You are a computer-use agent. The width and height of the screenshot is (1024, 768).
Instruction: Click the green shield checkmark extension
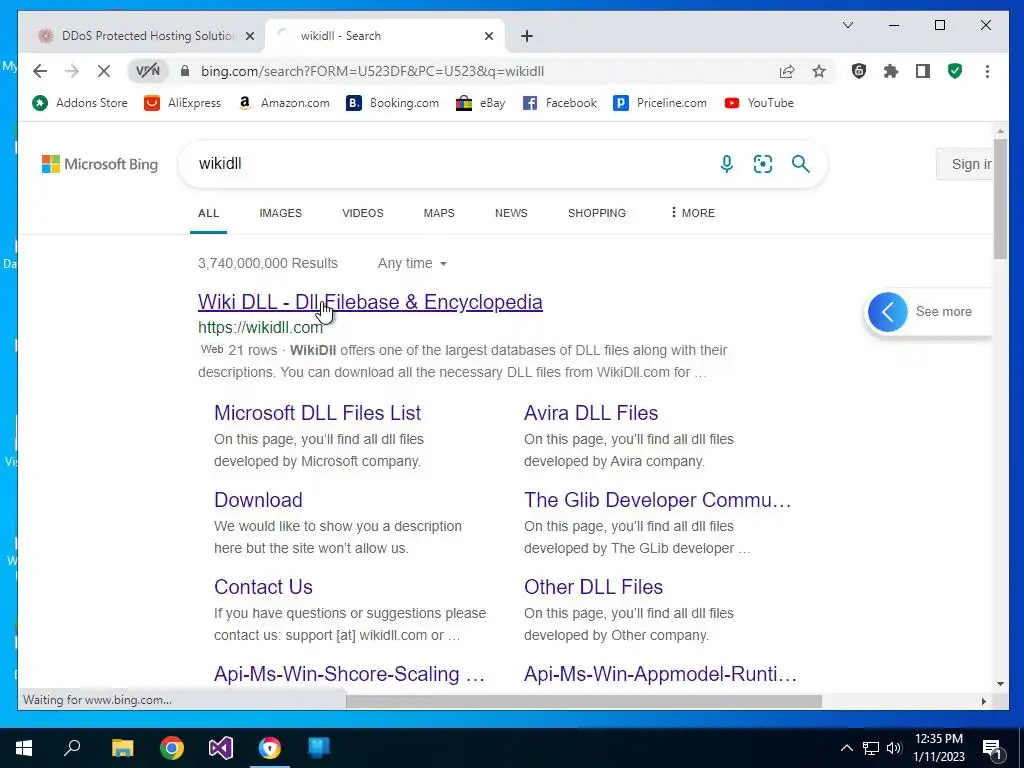[955, 71]
